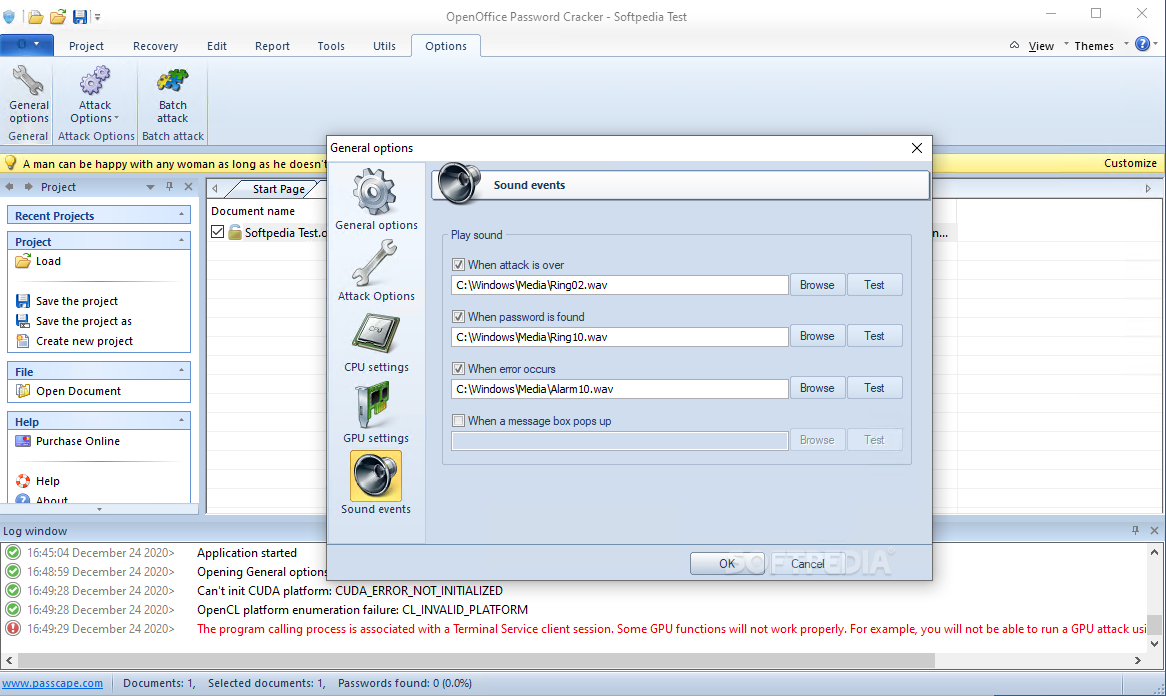Collapse the Help section
This screenshot has height=696, width=1166.
coord(181,420)
